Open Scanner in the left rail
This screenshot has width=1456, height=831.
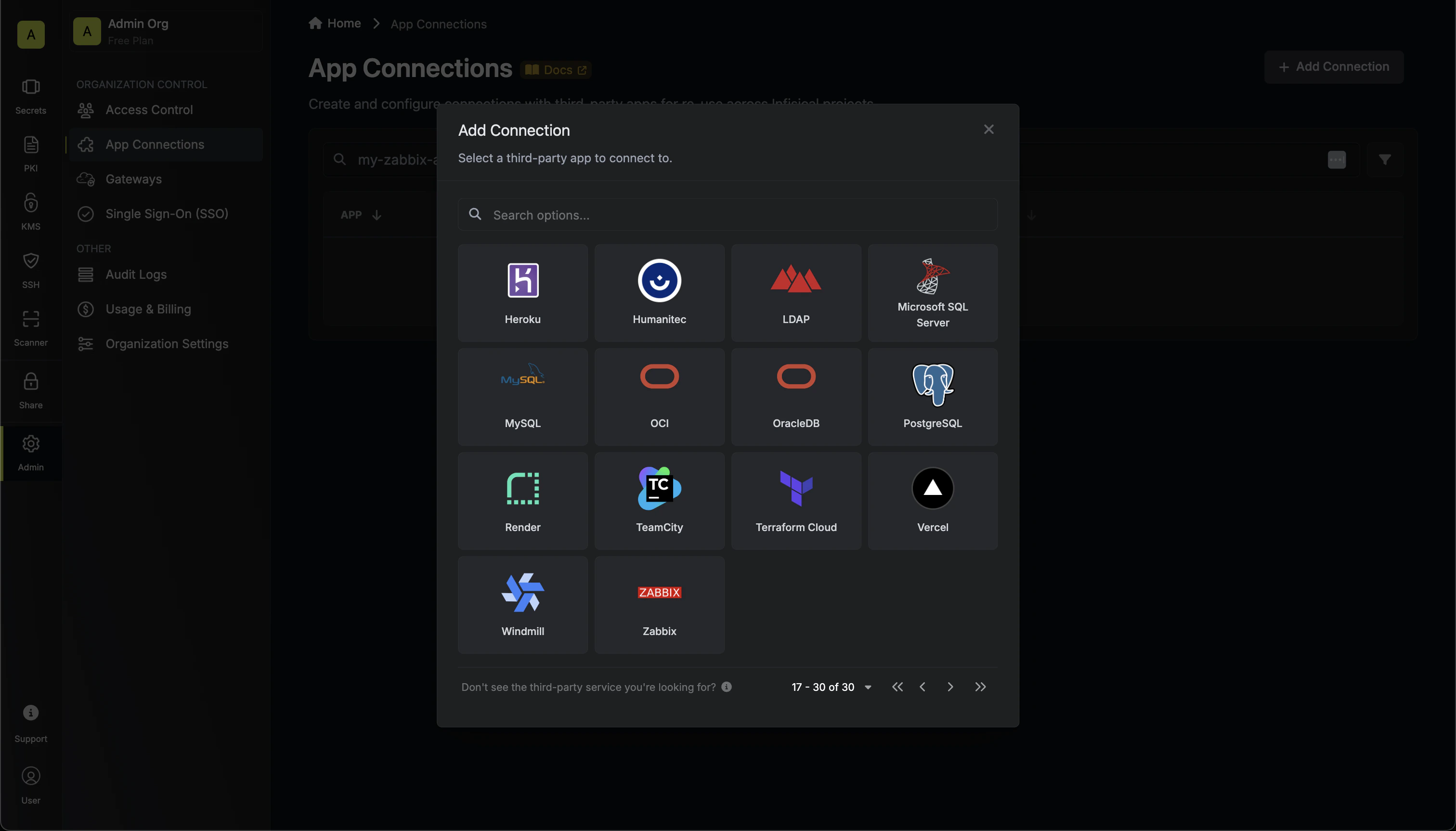31,329
